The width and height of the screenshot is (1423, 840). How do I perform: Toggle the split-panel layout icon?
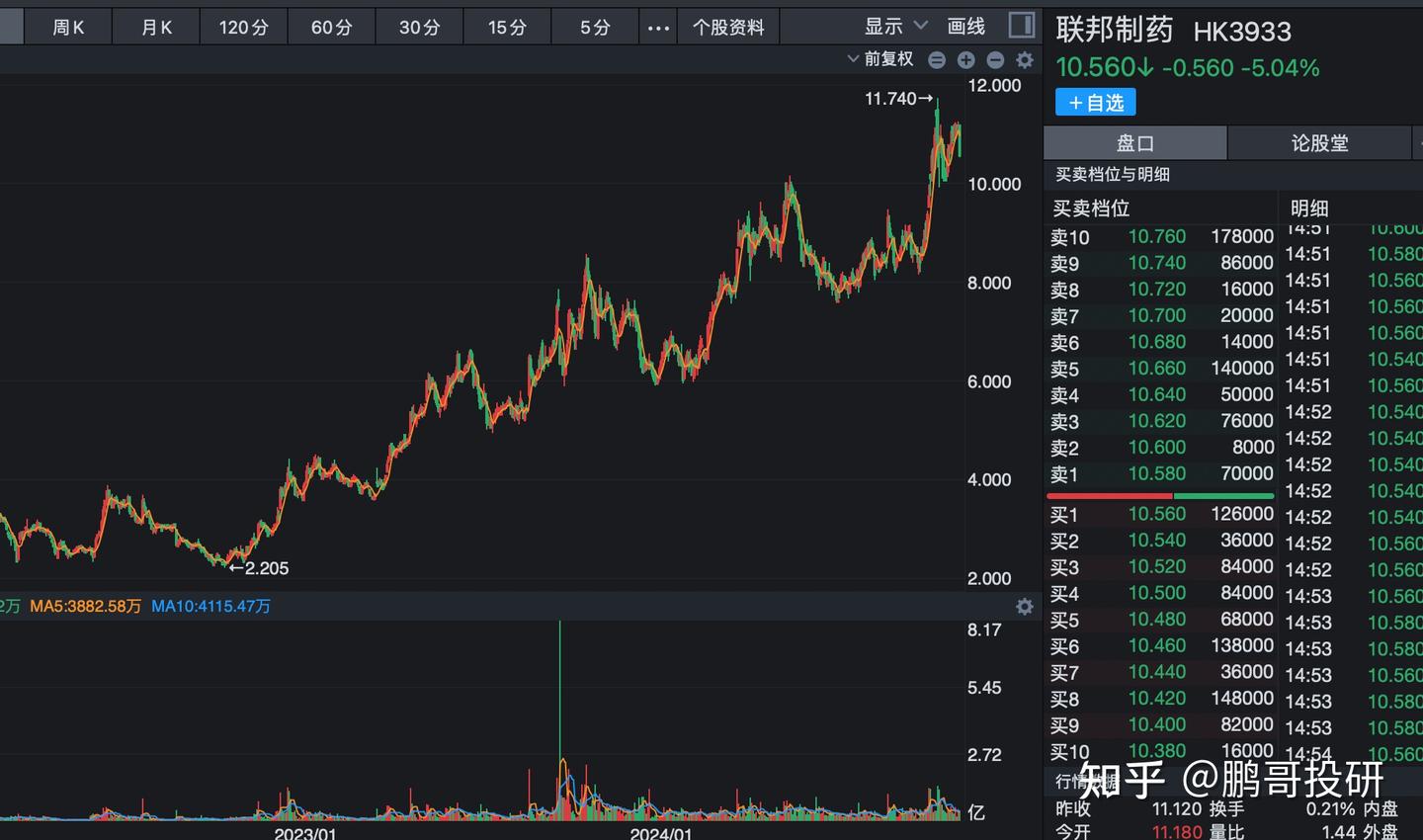coord(1020,26)
